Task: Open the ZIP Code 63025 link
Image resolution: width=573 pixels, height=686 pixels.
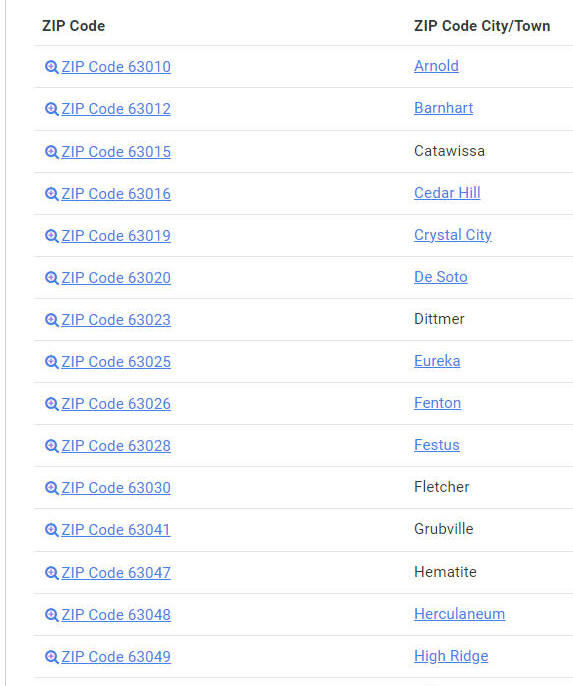Action: [x=116, y=362]
